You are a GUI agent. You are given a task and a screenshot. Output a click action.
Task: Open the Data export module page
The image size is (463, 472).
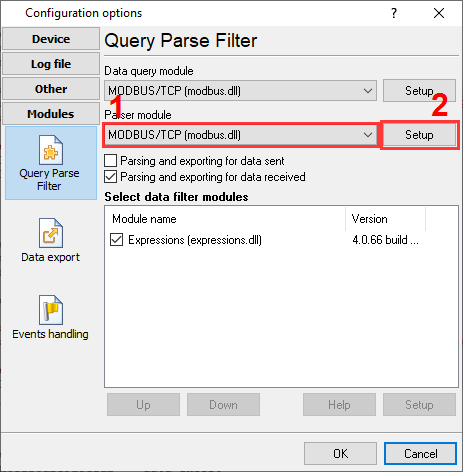click(x=51, y=240)
